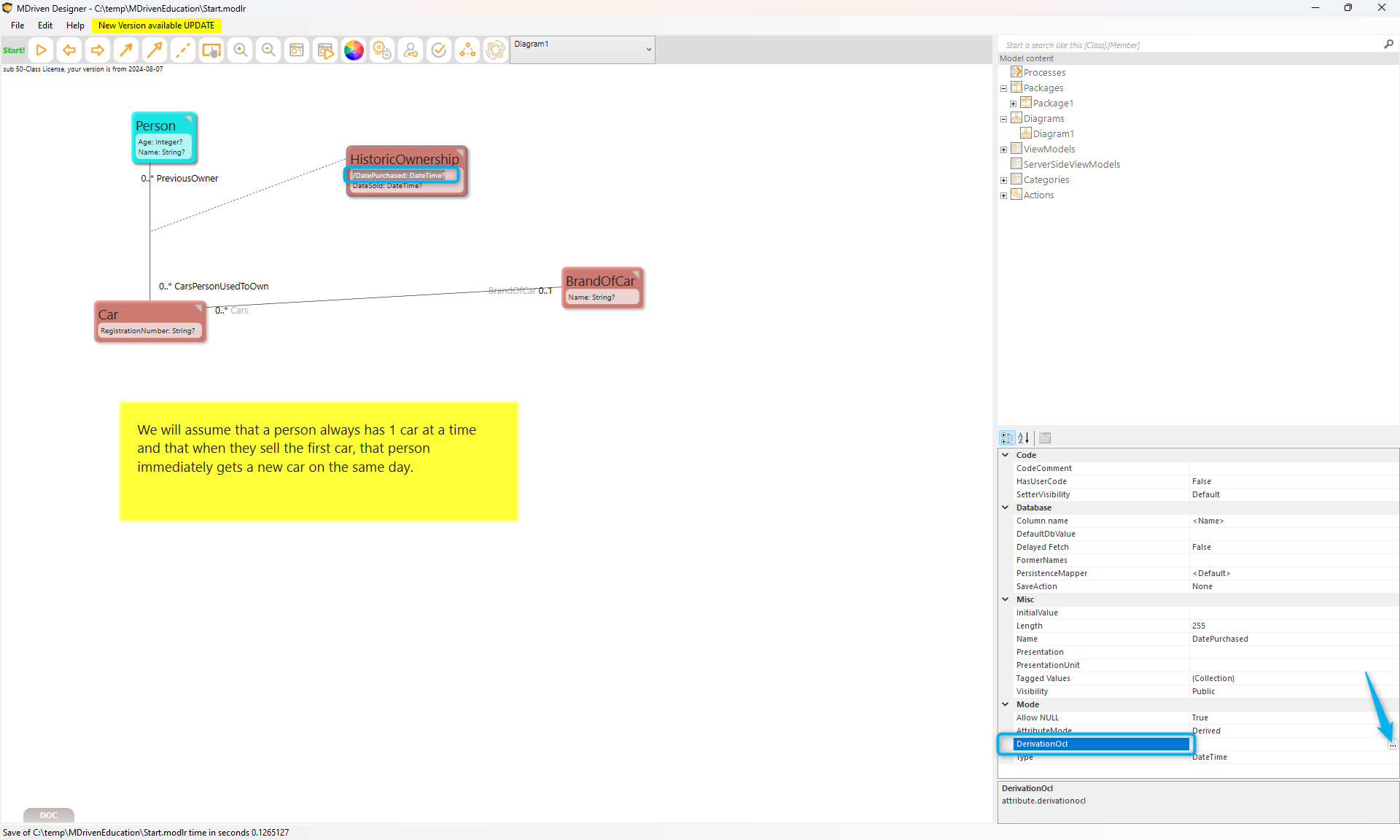
Task: Click the play arrow toolbar icon
Action: (42, 50)
